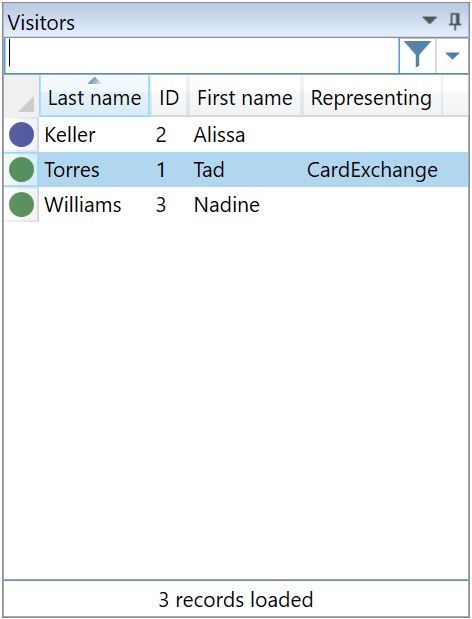Click the green status circle for Torres
This screenshot has width=472, height=619.
21,170
